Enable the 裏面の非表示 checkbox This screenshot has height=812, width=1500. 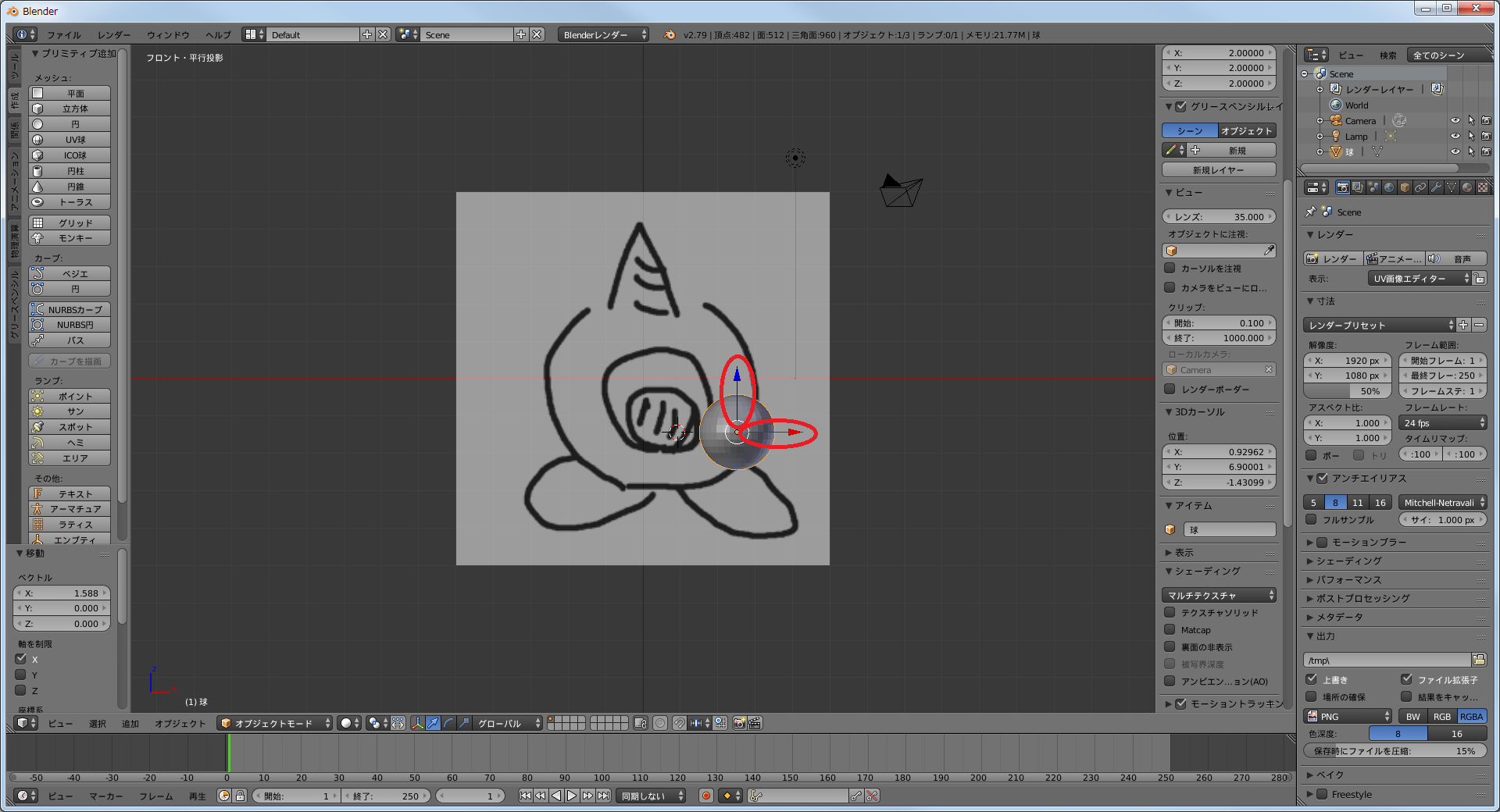(1170, 646)
